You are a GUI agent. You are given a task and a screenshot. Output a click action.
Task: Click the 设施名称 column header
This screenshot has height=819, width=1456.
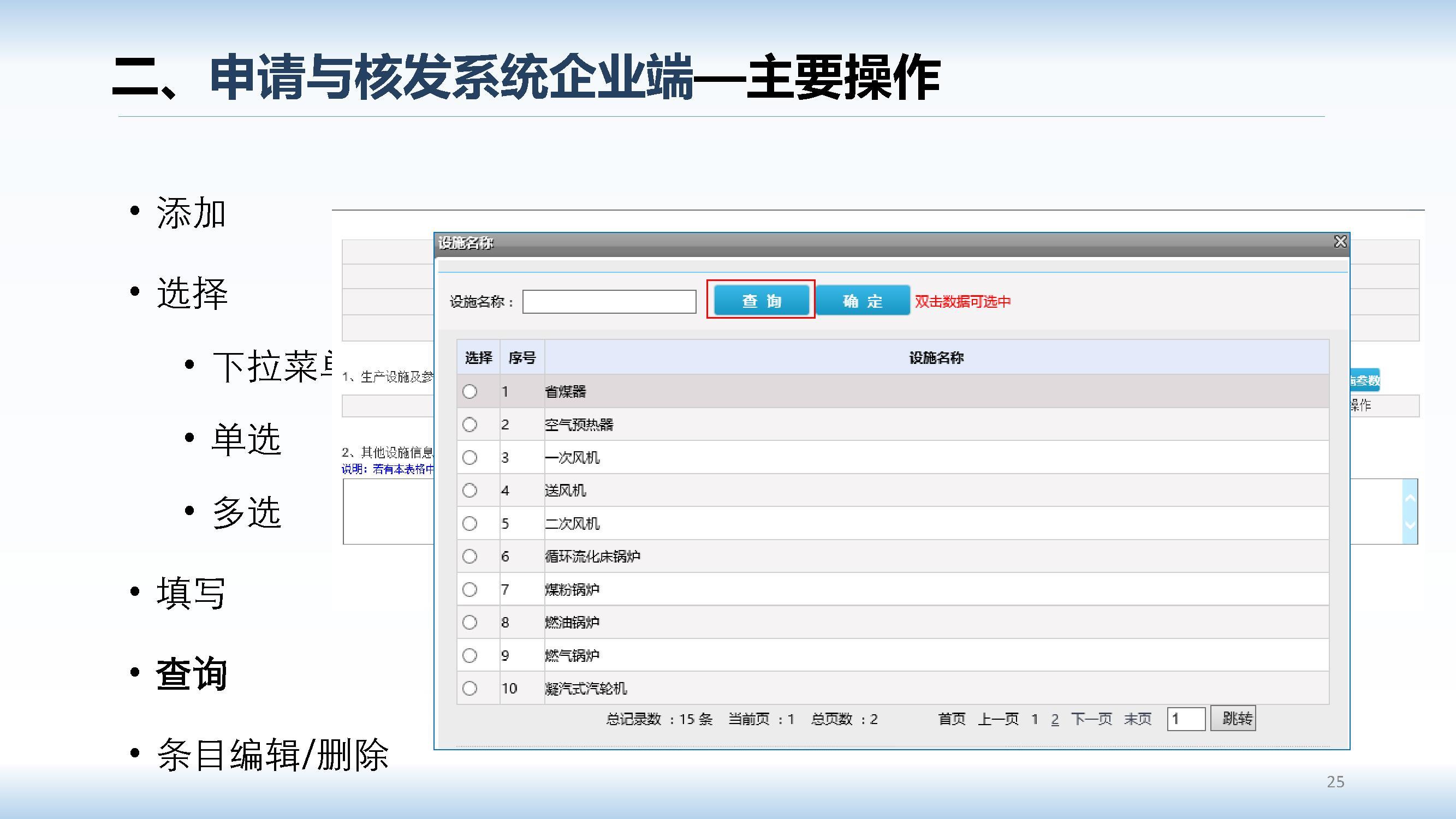click(936, 357)
